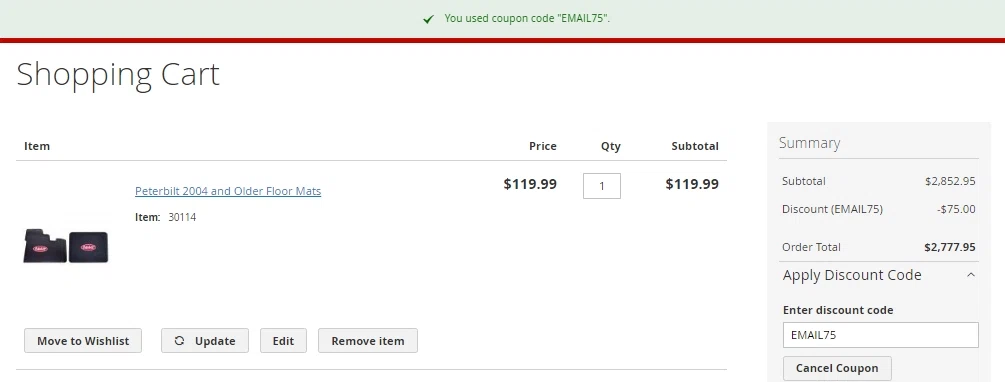Click the coupon code EMAIL75 confirmation message
Viewport: 1005px width, 382px height.
pyautogui.click(x=527, y=19)
